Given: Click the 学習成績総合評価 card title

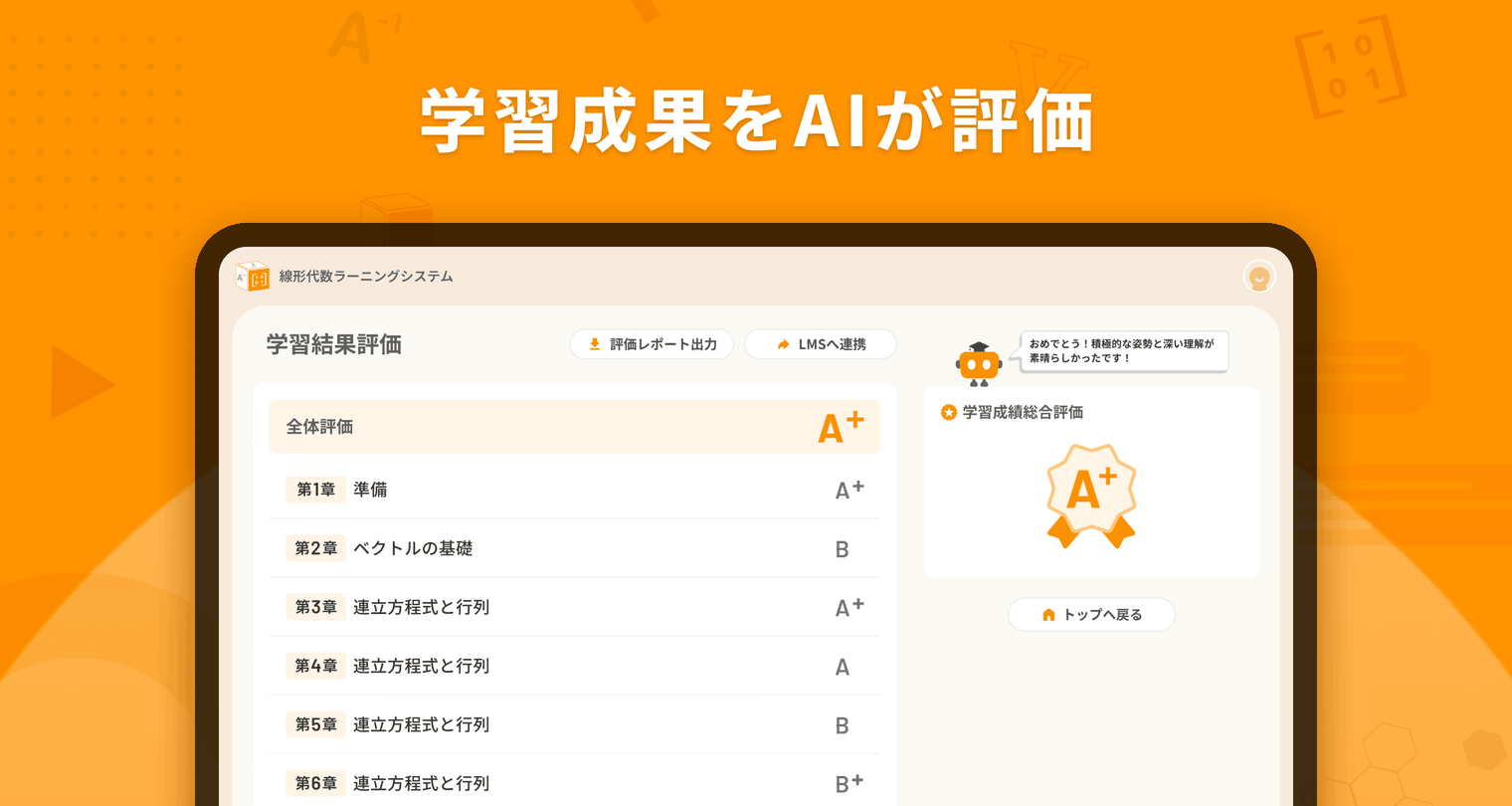Looking at the screenshot, I should 1023,412.
